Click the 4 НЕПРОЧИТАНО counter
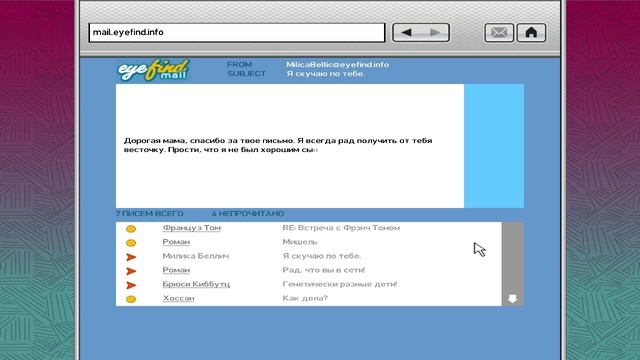The height and width of the screenshot is (360, 640). [x=248, y=213]
